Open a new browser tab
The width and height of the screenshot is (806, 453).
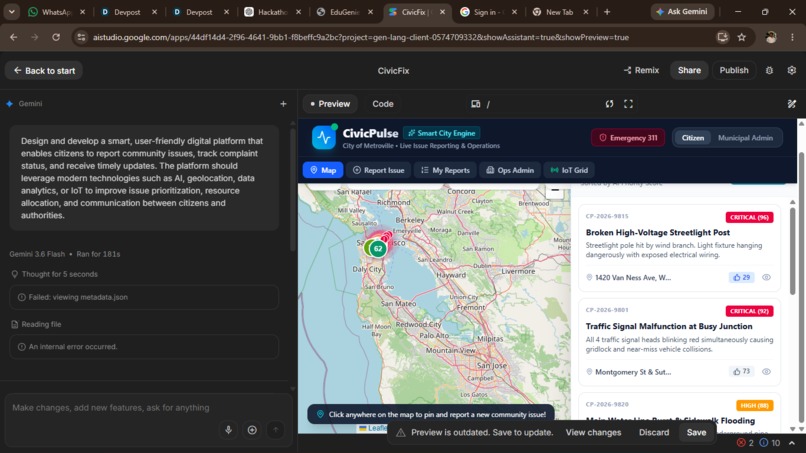(607, 12)
